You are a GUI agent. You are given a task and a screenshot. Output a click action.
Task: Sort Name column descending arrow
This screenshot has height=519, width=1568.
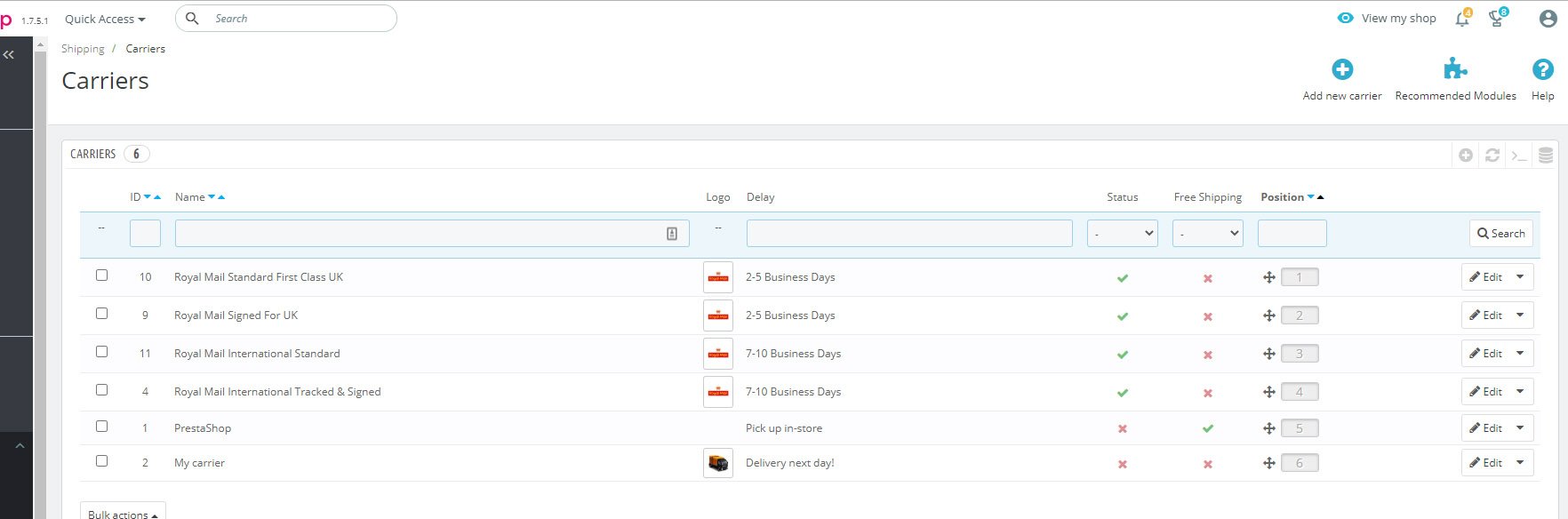(x=212, y=197)
